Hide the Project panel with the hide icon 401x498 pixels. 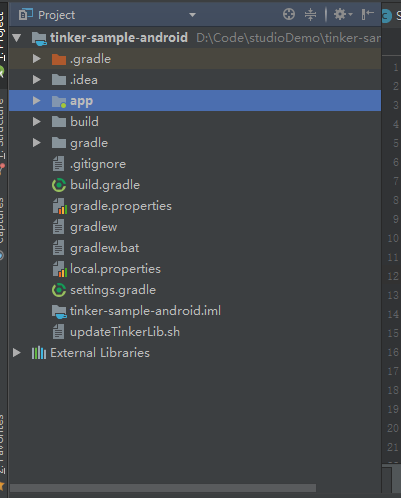tap(368, 14)
